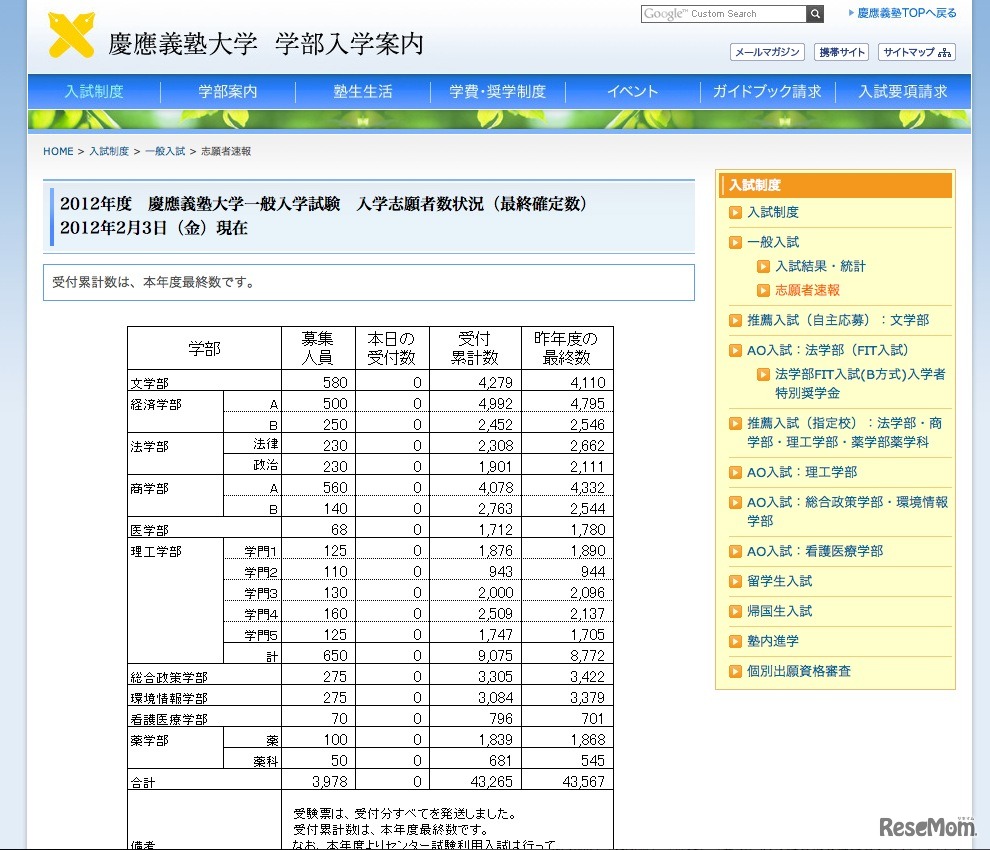Open the イベント menu item
This screenshot has height=850, width=990.
[632, 90]
